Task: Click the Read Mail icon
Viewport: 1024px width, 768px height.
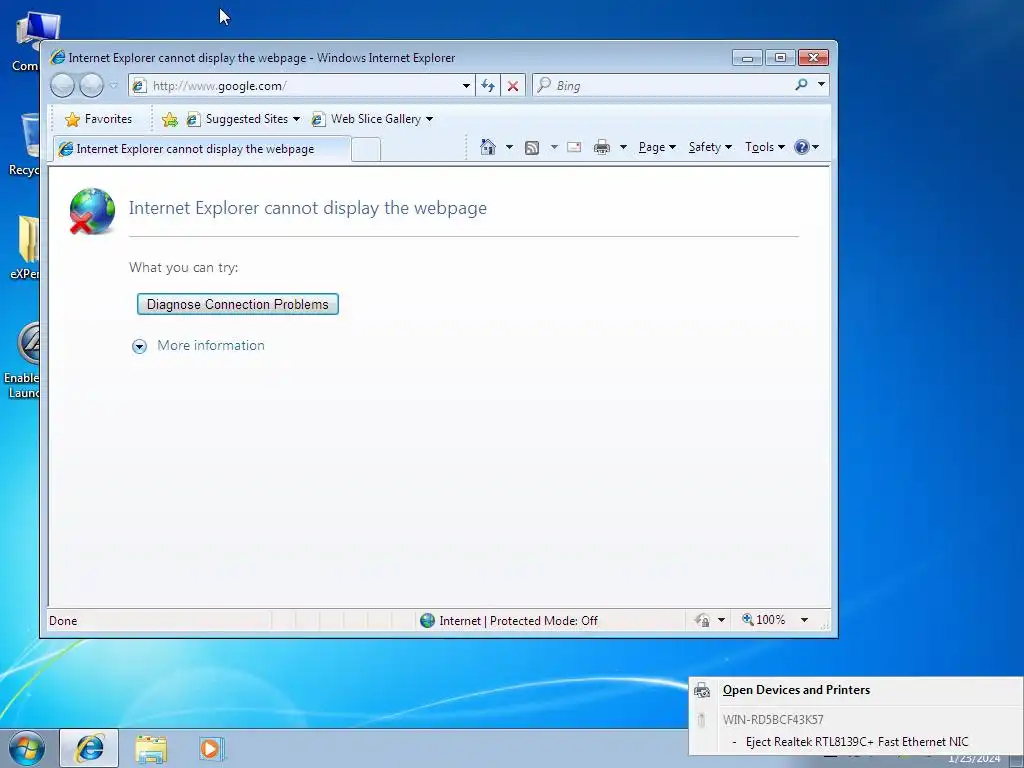Action: [574, 147]
